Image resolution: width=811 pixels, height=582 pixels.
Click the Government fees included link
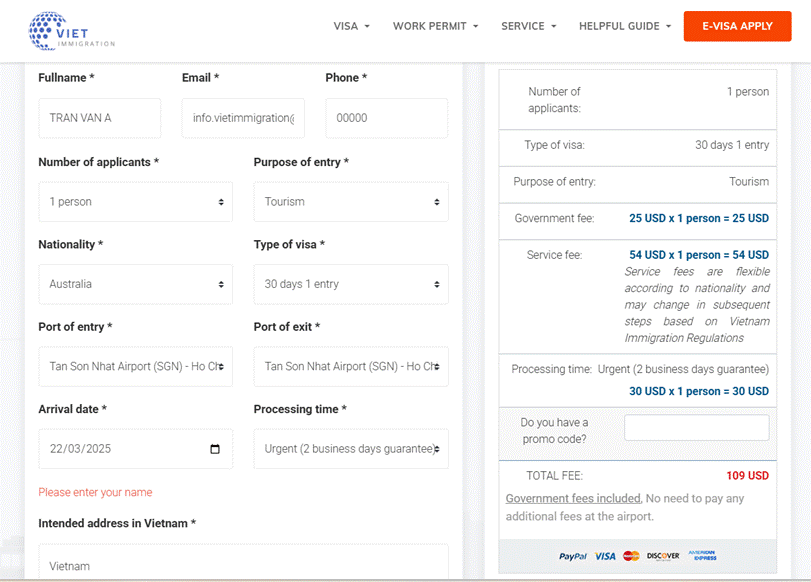coord(573,498)
